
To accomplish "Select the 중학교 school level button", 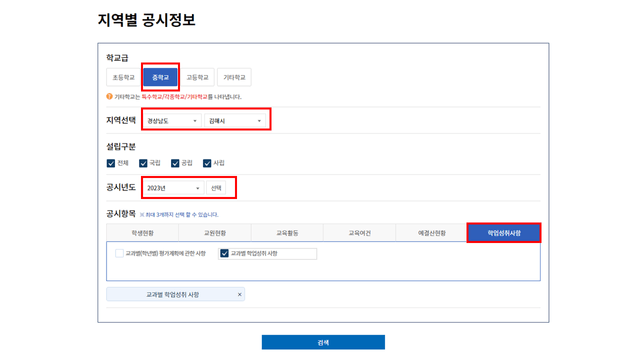I will tap(160, 77).
